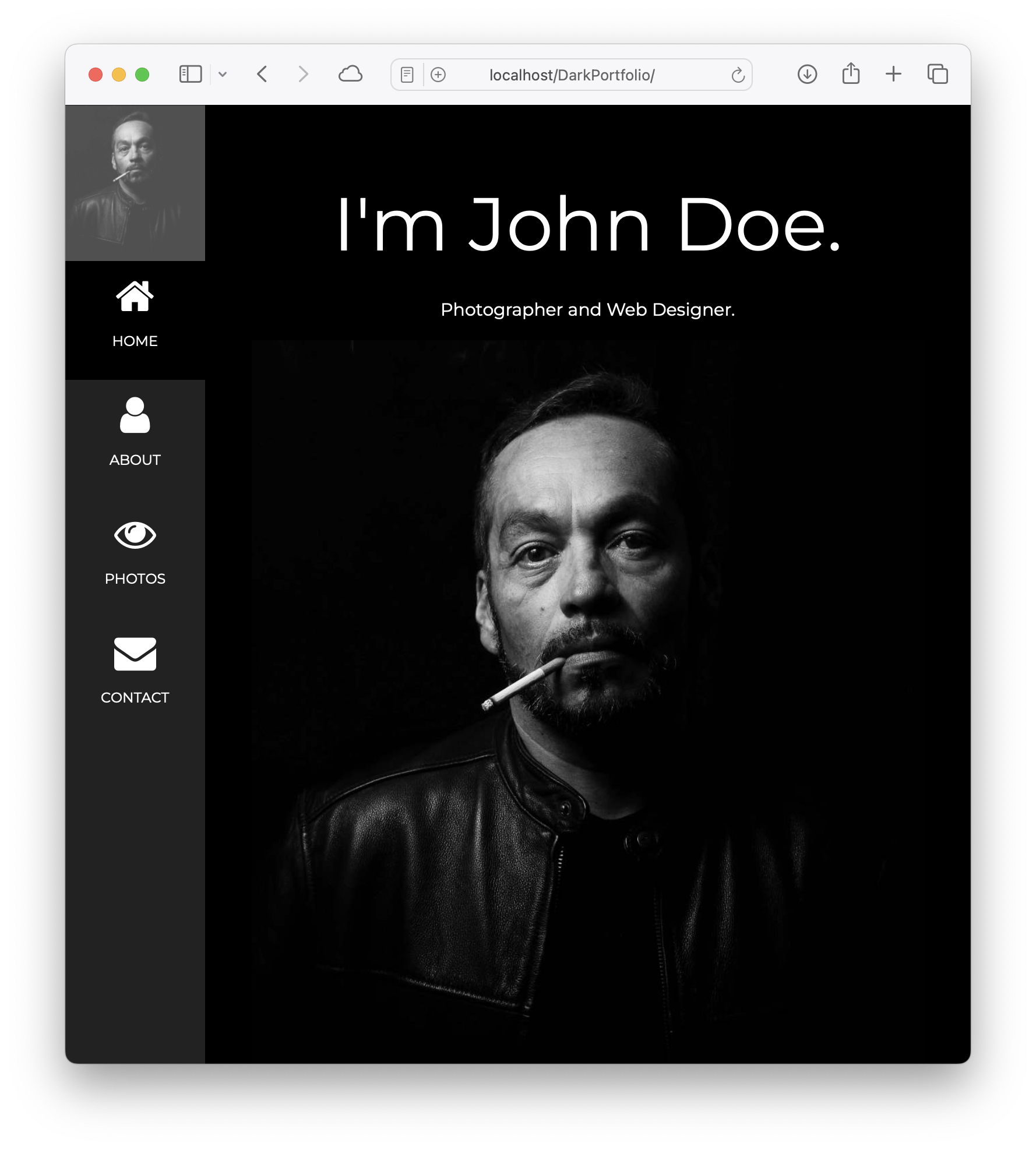Click the localhost/DarkPortfolio/ address field
Viewport: 1036px width, 1150px height.
tap(572, 75)
